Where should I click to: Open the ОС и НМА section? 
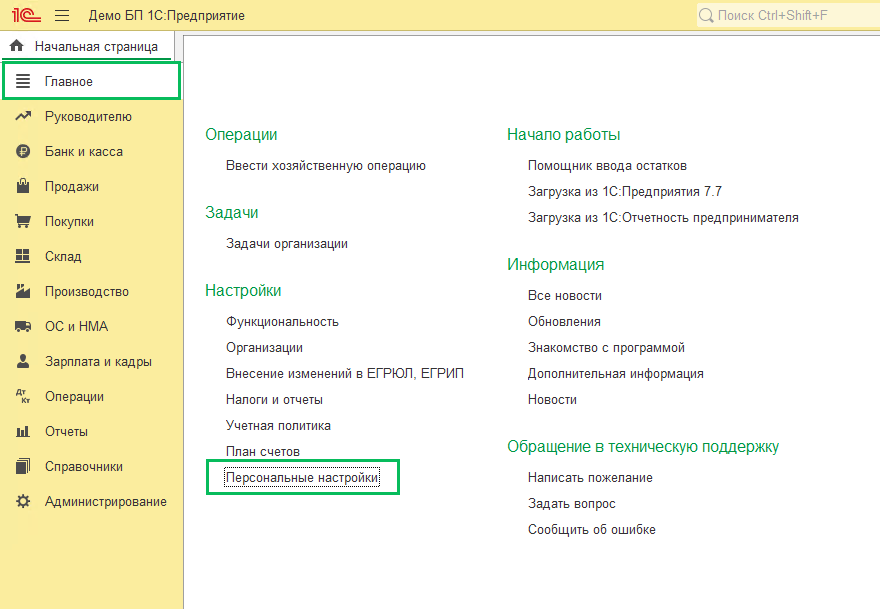click(x=91, y=326)
